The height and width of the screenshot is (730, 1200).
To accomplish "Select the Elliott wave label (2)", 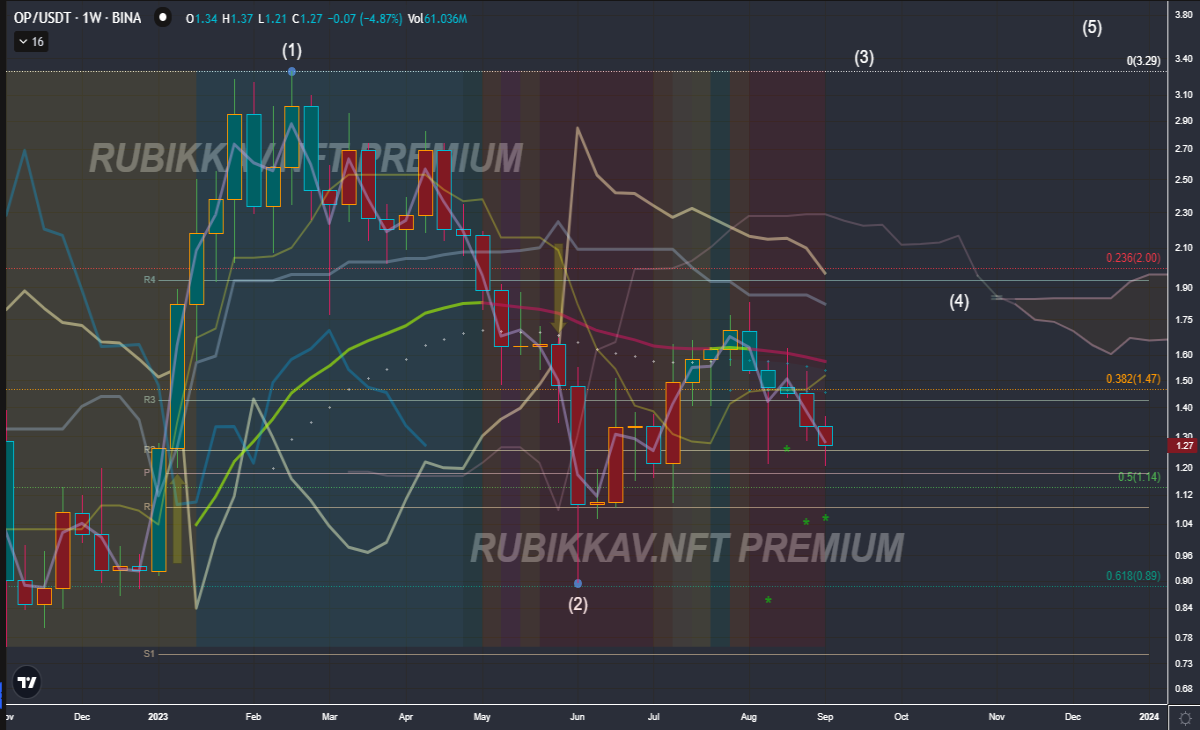I will [578, 604].
